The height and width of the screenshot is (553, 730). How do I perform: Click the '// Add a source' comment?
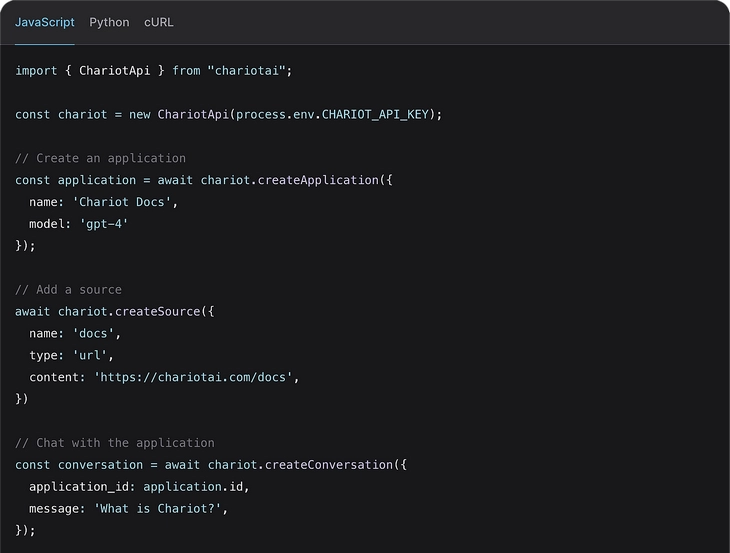coord(68,290)
